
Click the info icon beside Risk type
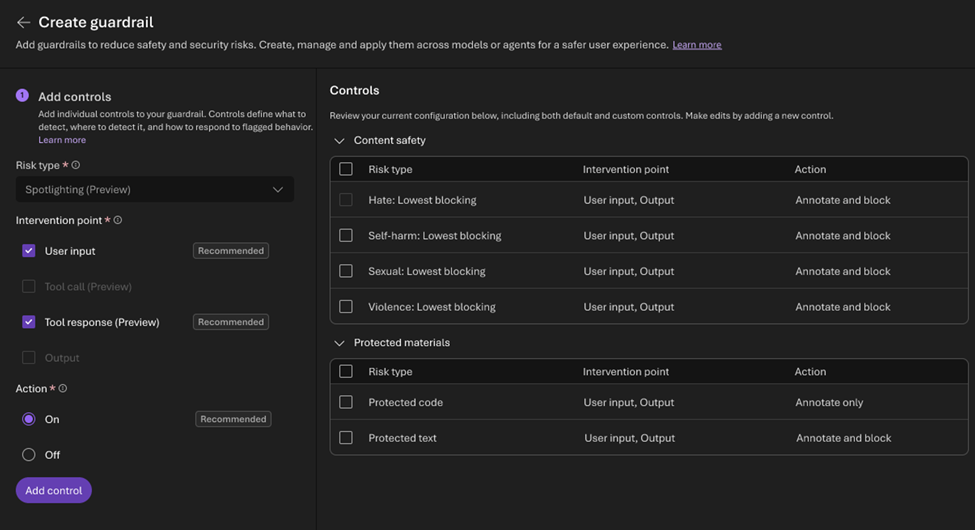coord(76,165)
